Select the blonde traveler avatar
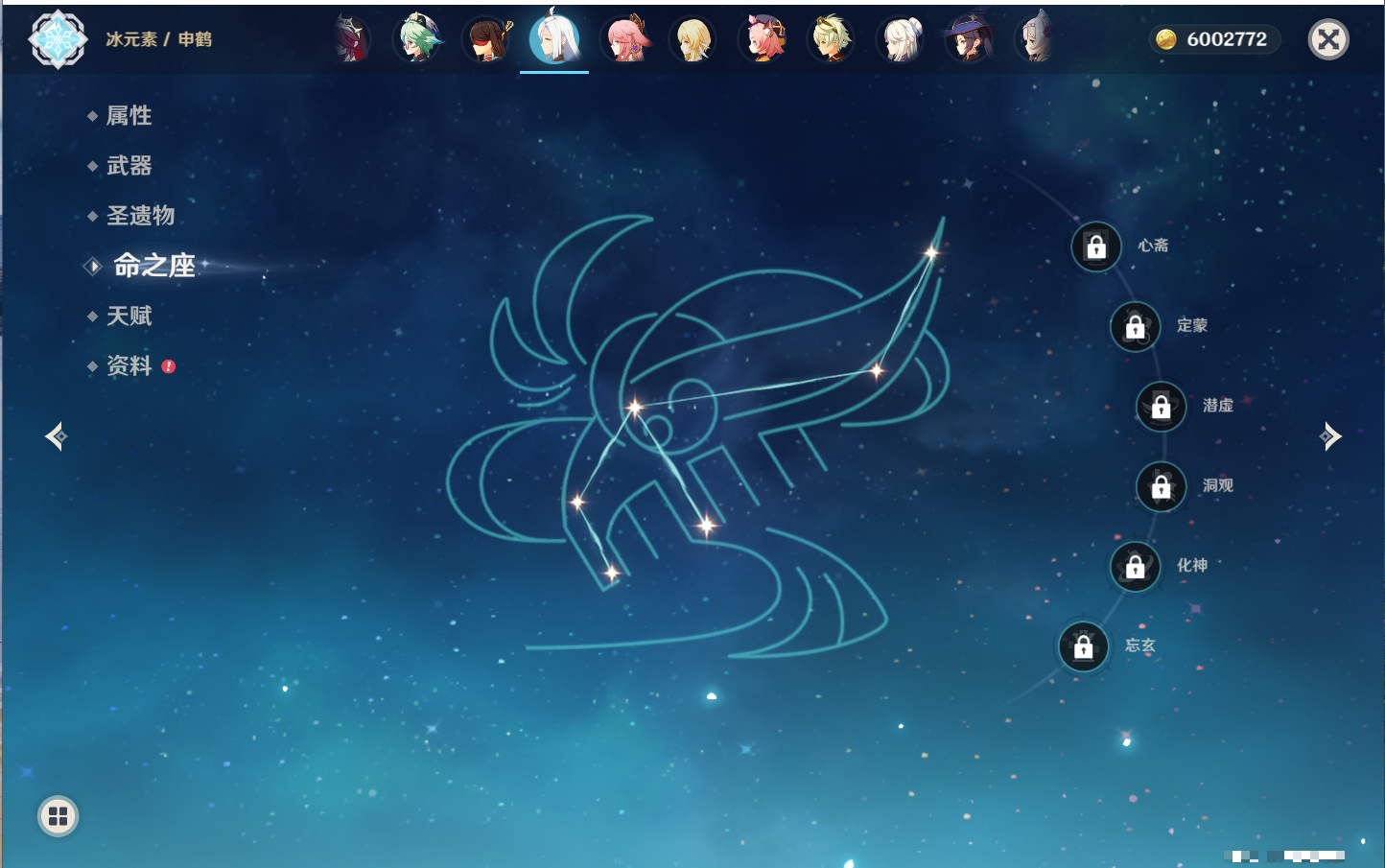 pos(693,39)
